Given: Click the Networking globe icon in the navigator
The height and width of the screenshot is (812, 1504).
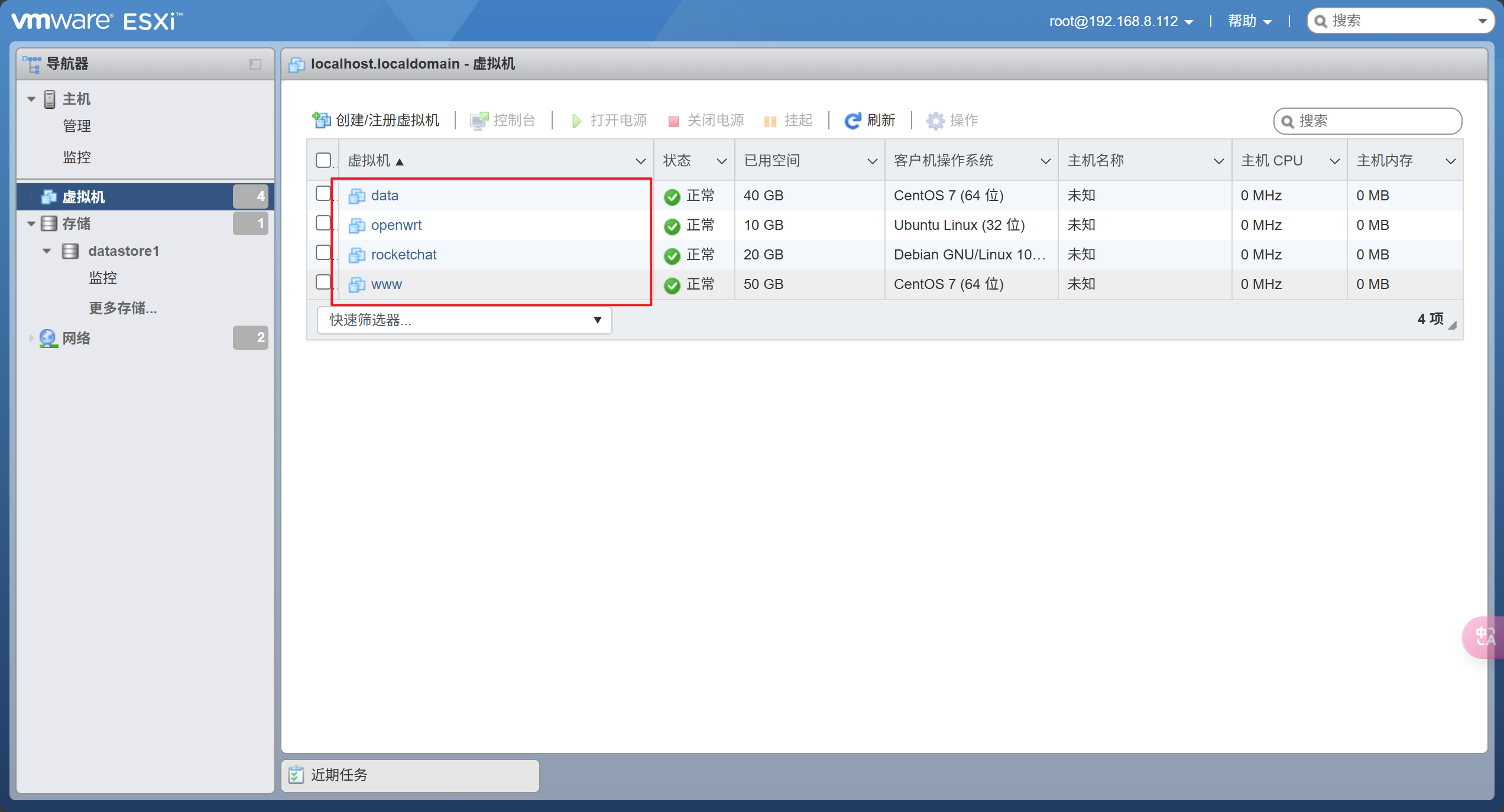Looking at the screenshot, I should pos(48,338).
